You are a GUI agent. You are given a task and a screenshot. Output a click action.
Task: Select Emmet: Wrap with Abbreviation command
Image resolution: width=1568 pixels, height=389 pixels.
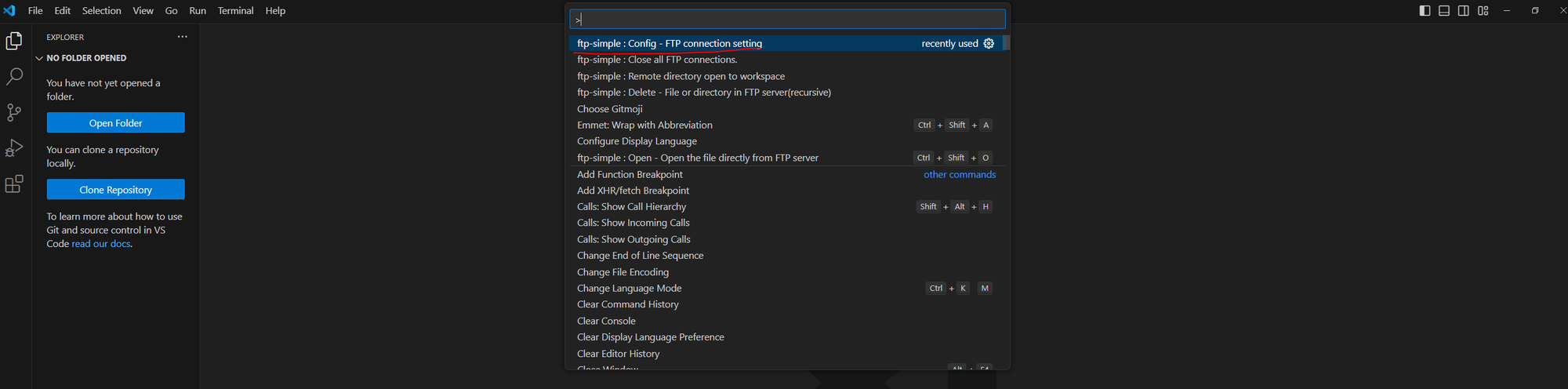(786, 125)
